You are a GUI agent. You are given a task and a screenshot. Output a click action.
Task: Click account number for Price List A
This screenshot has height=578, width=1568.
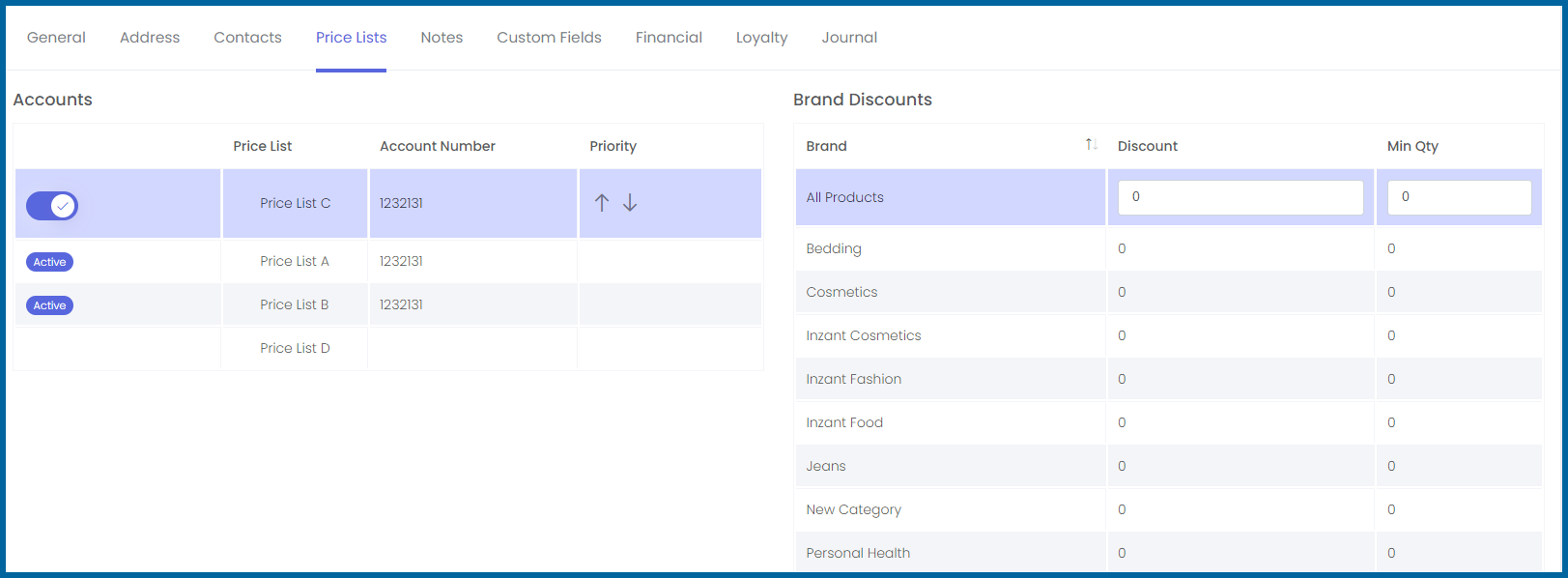click(x=401, y=261)
